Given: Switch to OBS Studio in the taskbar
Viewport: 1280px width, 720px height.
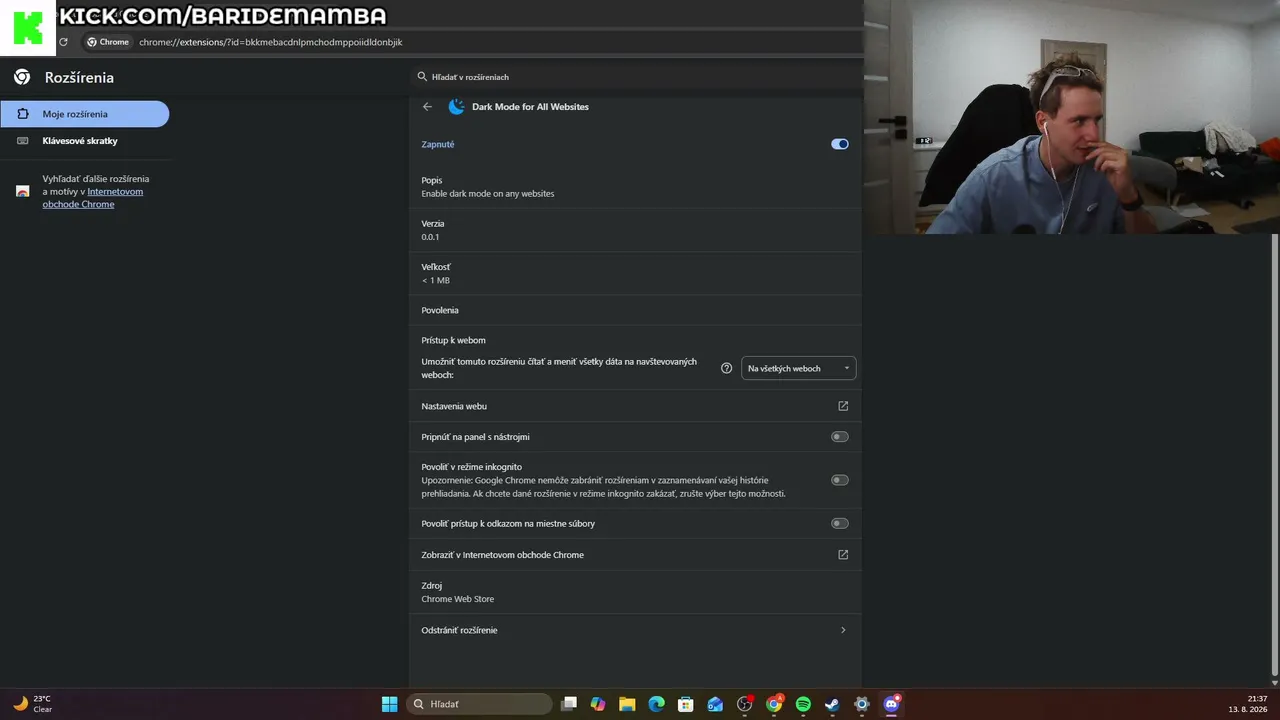Looking at the screenshot, I should coord(744,704).
